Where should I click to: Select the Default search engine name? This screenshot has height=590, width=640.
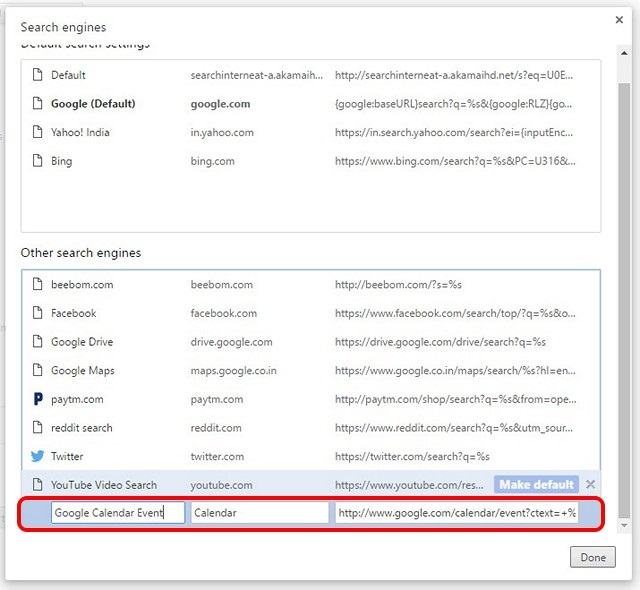(x=68, y=75)
